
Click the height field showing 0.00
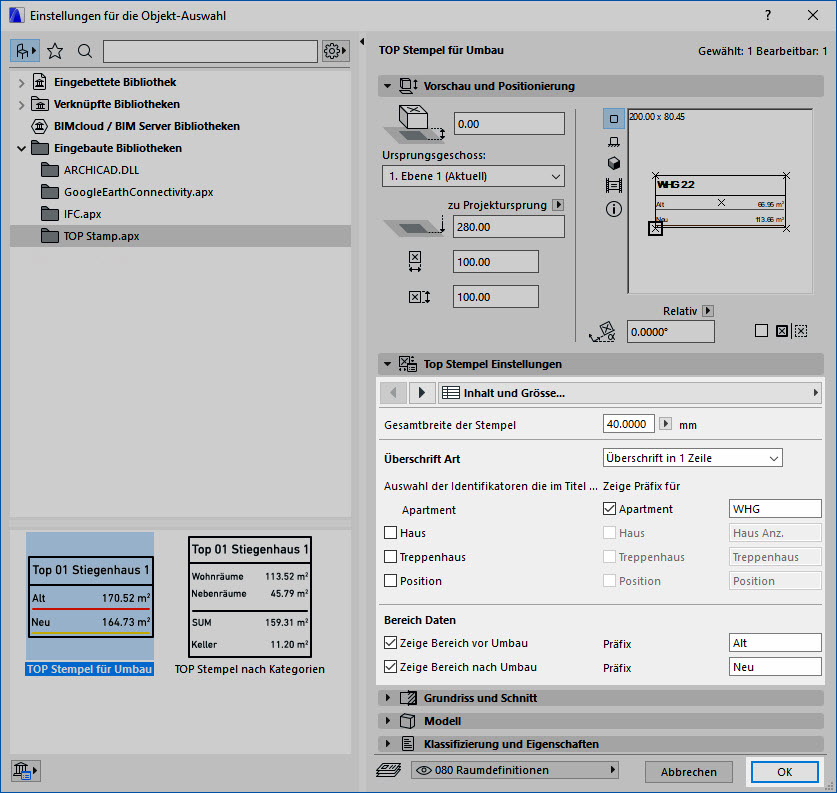(x=509, y=124)
